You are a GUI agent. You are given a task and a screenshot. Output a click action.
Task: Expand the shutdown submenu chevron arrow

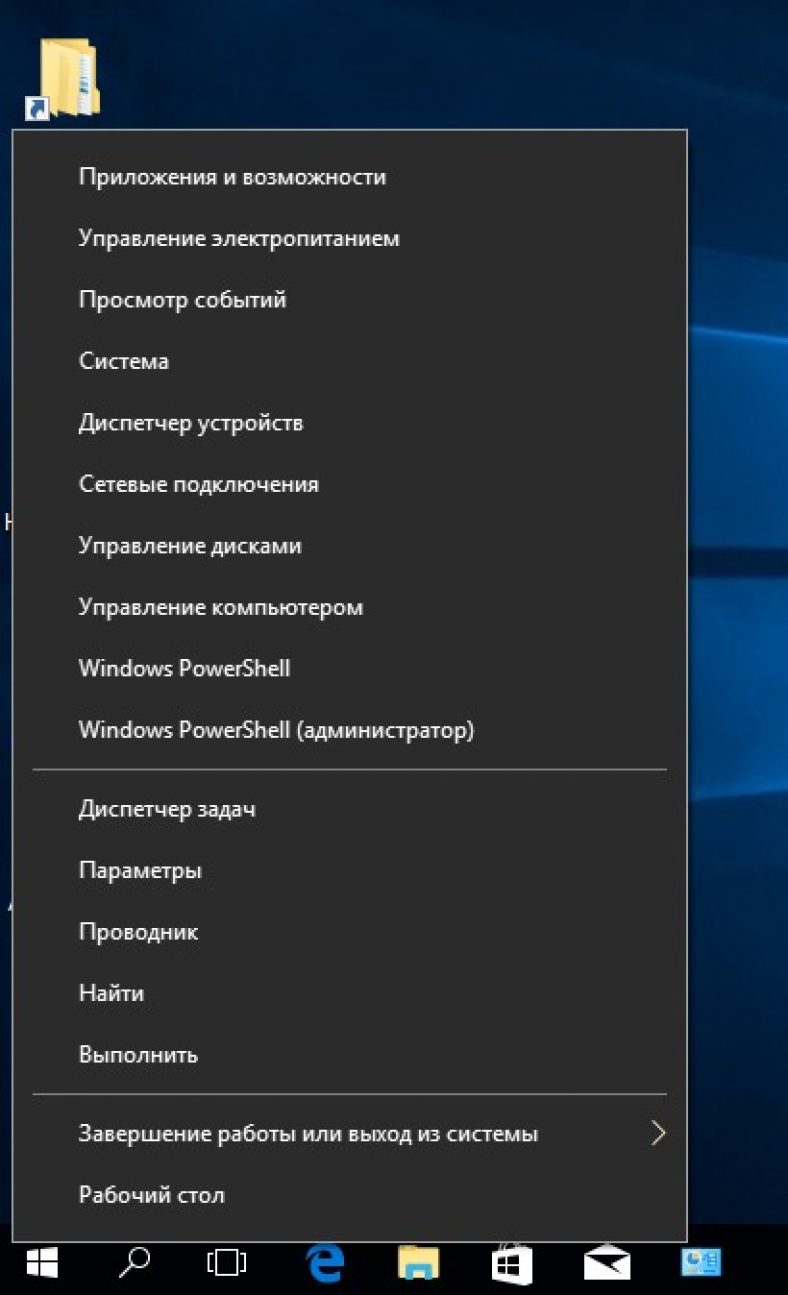pyautogui.click(x=658, y=1133)
